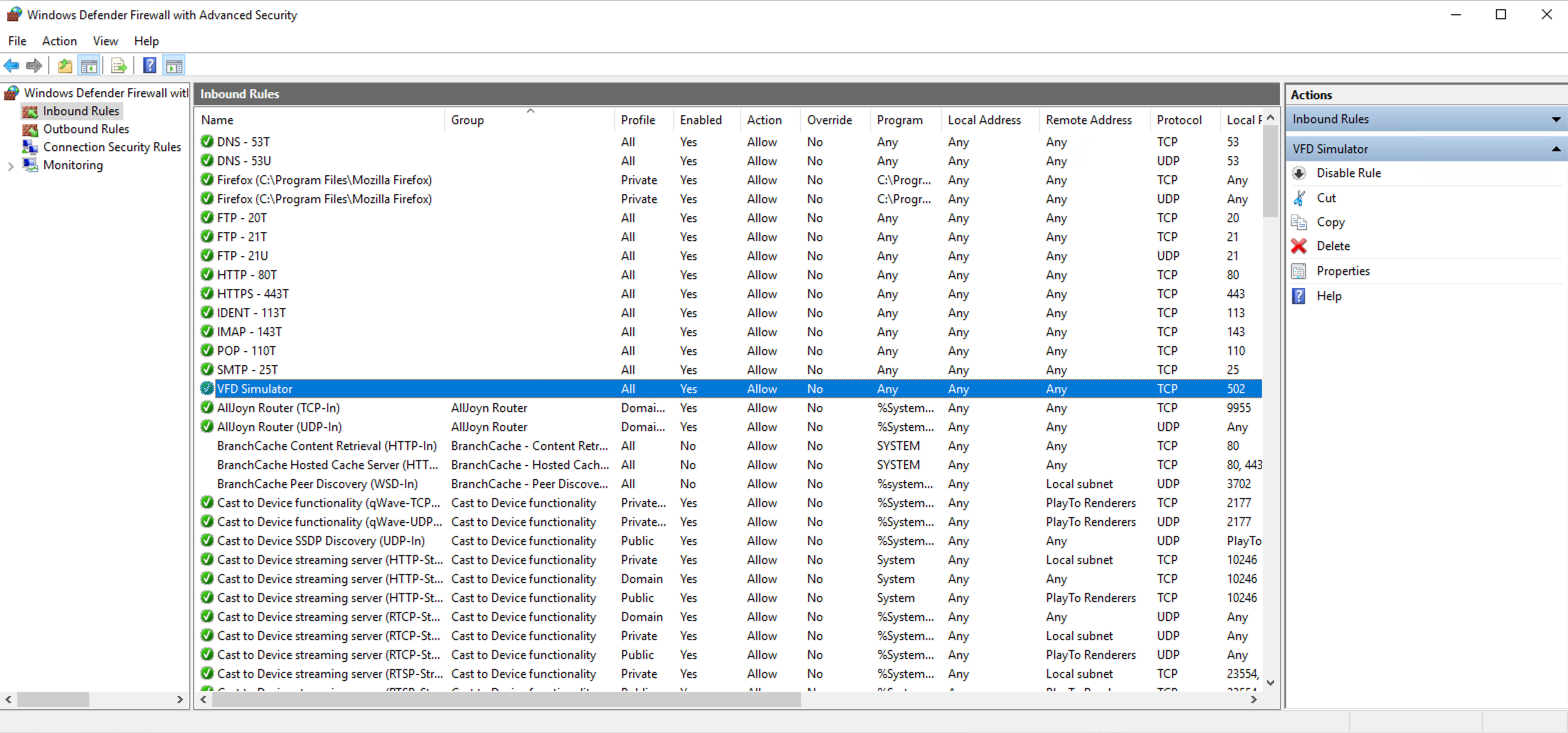Click the Disable Rule icon in the Actions pane
This screenshot has width=1568, height=733.
1299,173
